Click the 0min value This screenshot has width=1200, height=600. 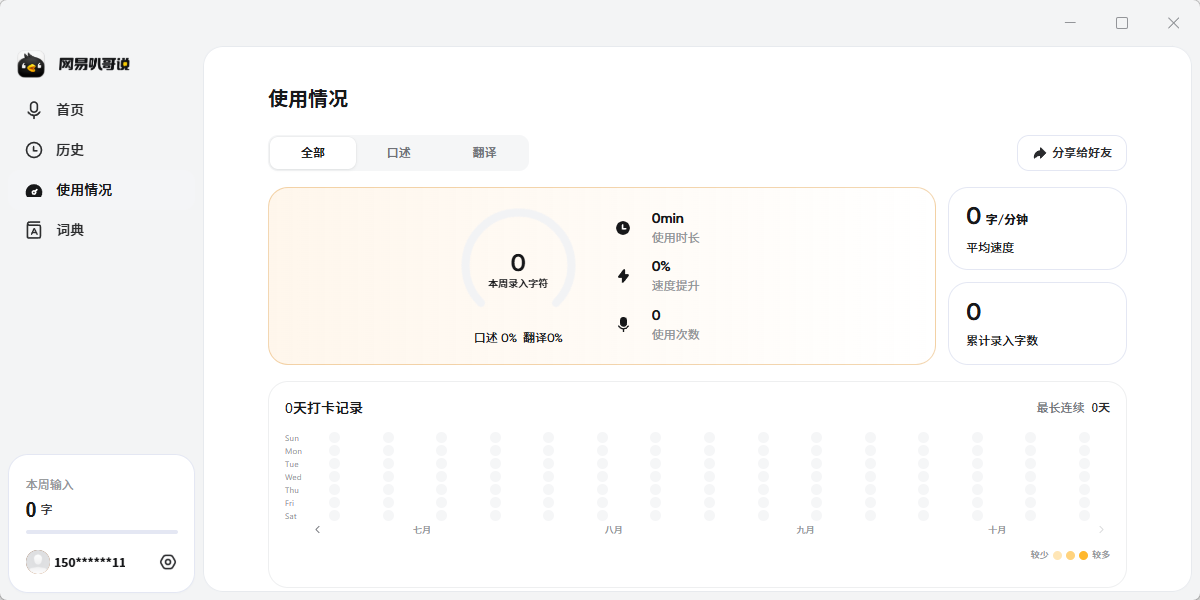[668, 218]
